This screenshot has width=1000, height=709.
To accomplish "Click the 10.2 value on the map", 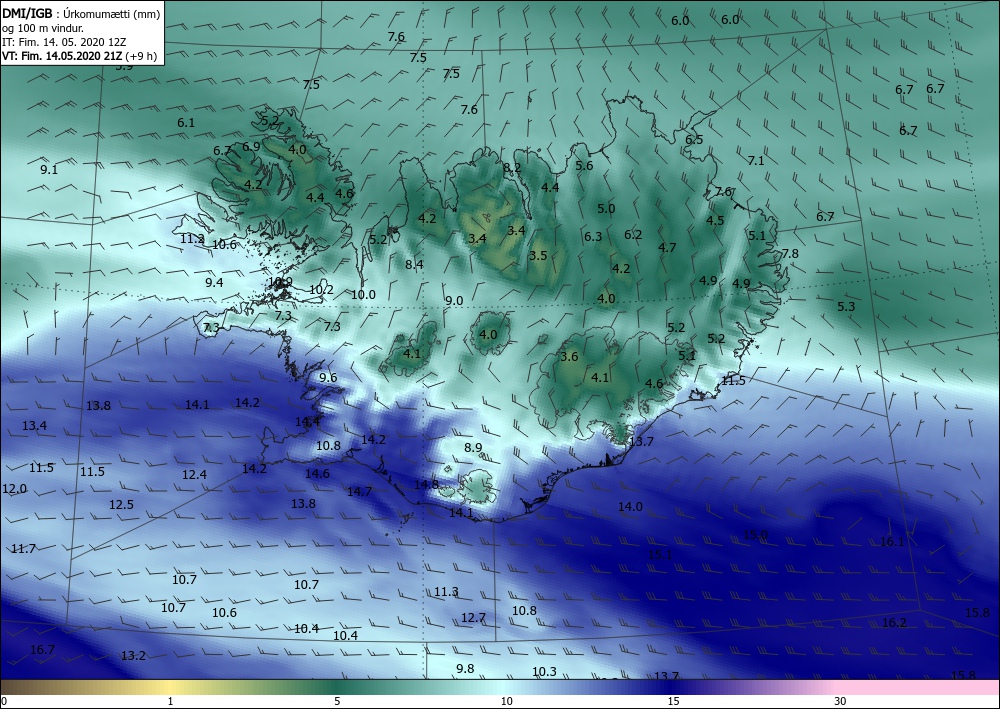I will pyautogui.click(x=321, y=289).
